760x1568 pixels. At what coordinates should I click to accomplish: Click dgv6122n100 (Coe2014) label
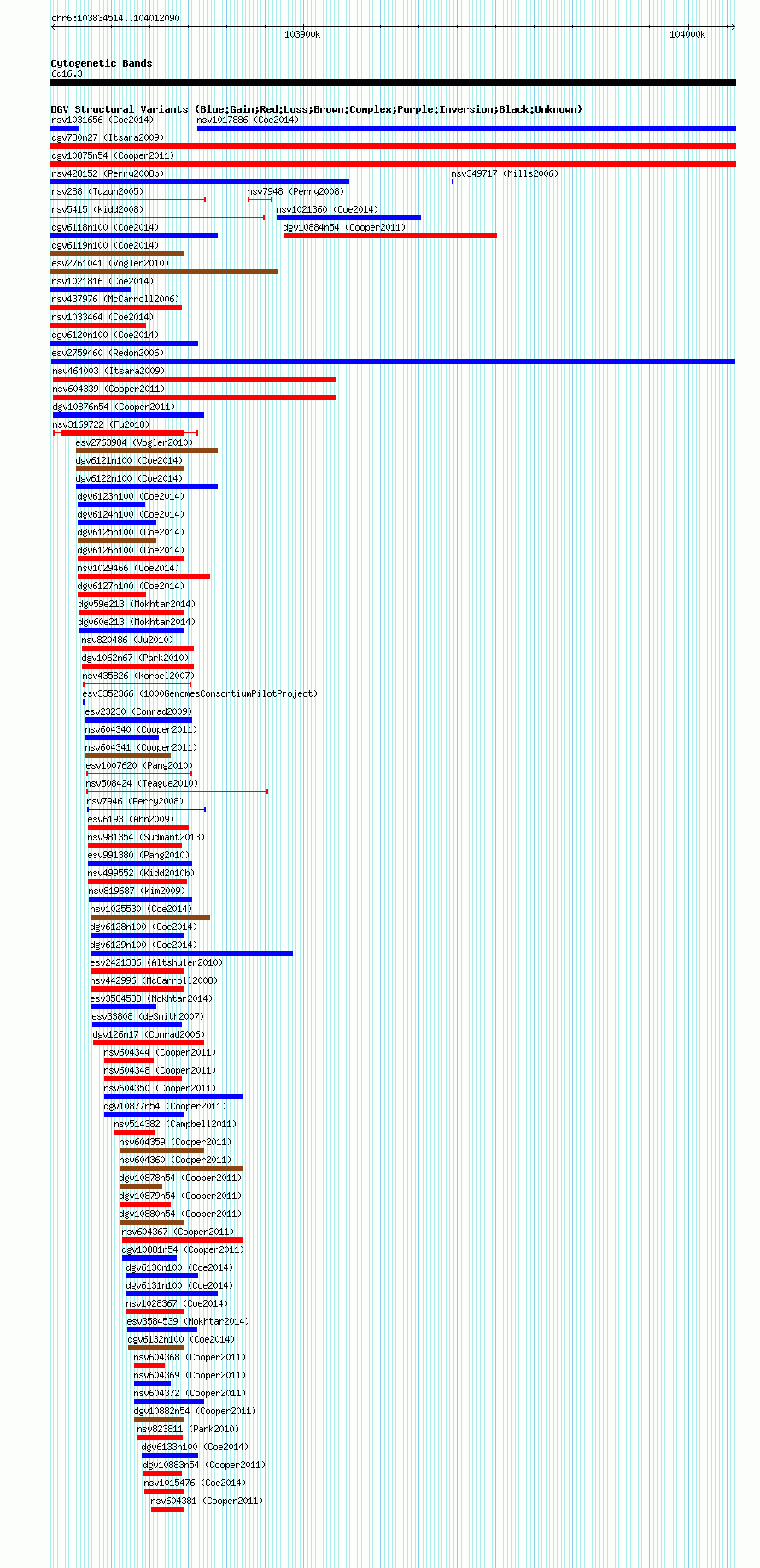click(130, 479)
